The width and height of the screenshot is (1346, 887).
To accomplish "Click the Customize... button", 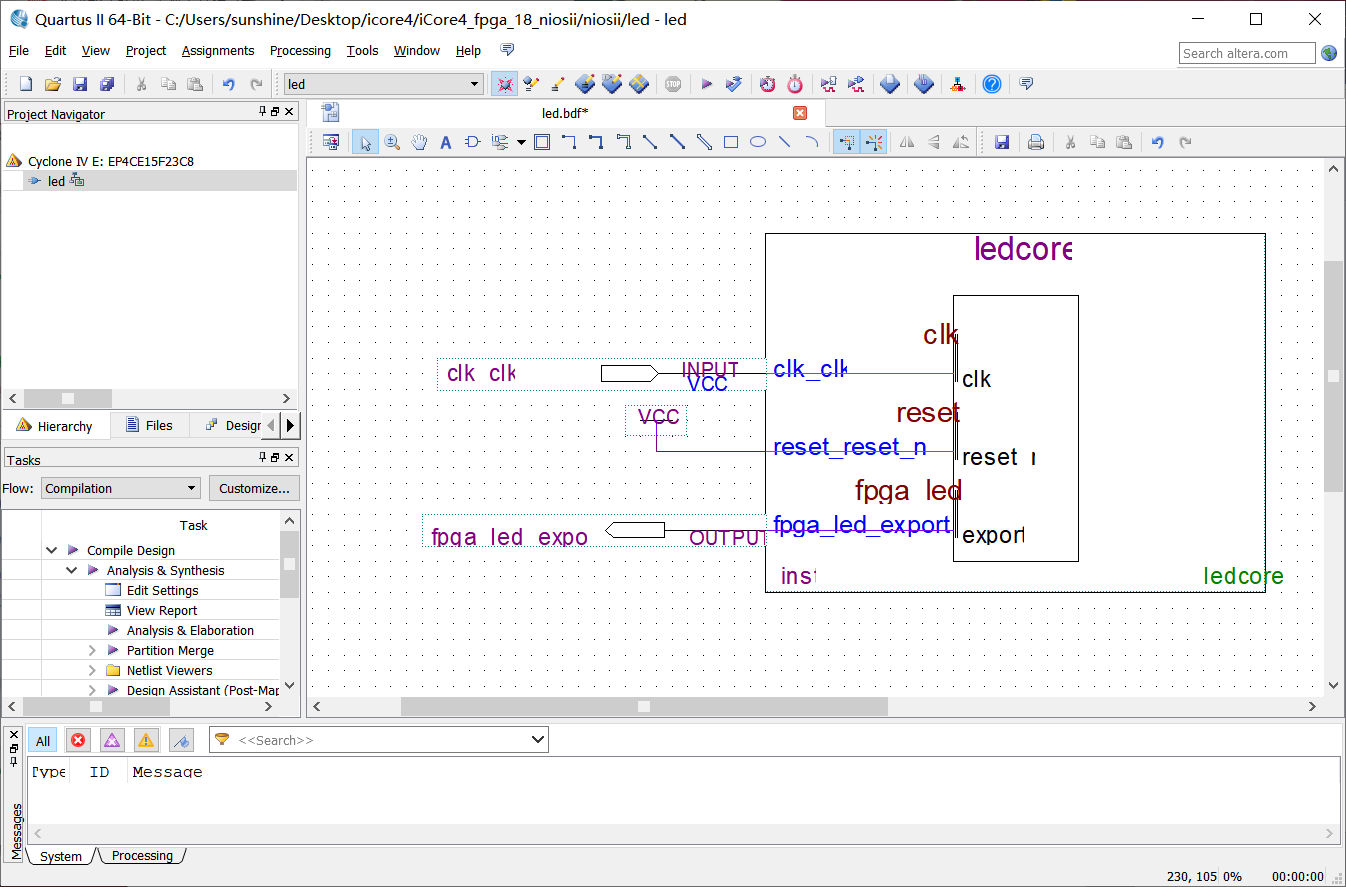I will click(254, 488).
